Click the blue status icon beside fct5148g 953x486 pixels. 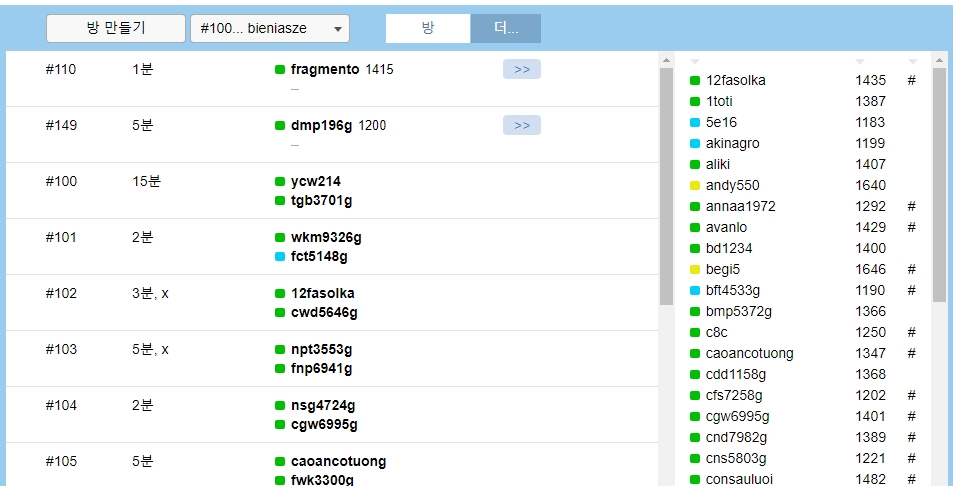point(280,257)
